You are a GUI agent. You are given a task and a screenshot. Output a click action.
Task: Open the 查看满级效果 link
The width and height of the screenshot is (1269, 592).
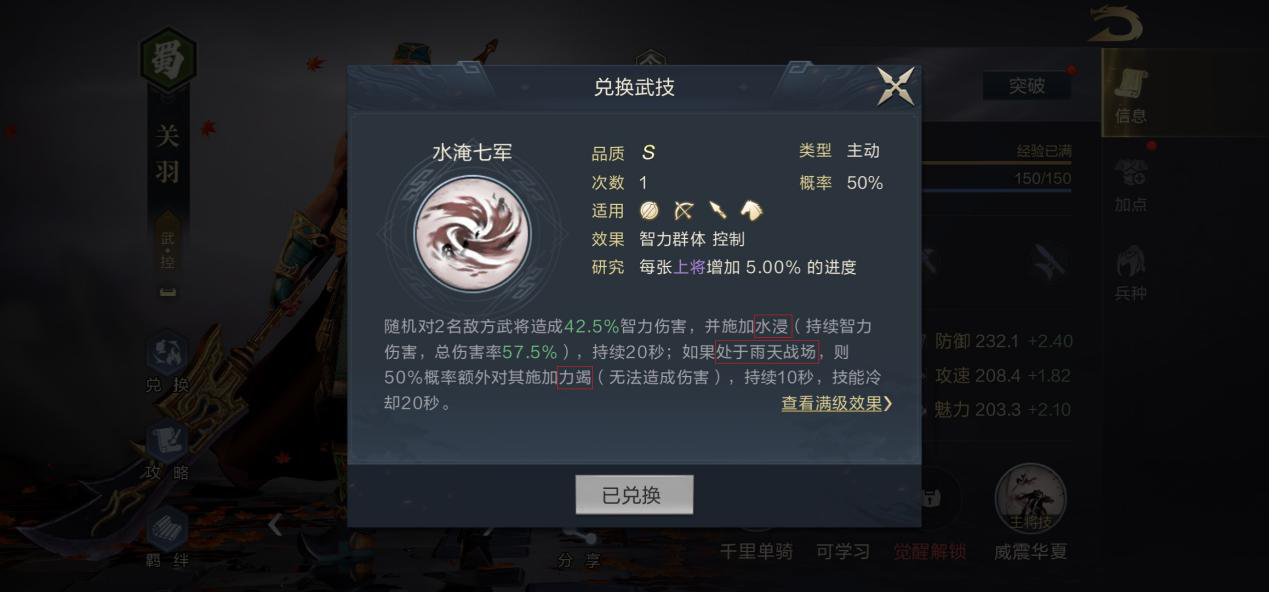pos(832,404)
